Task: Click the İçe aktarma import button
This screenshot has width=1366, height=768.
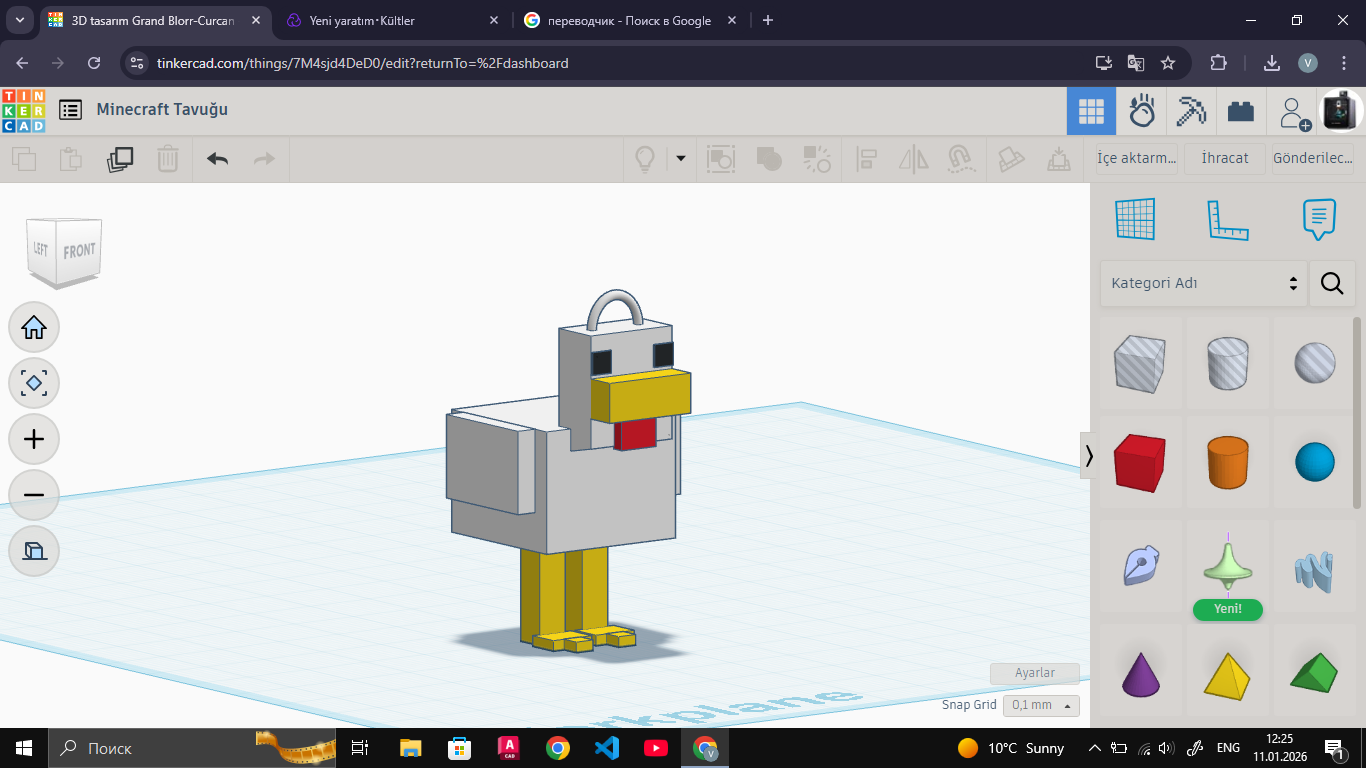Action: 1137,158
